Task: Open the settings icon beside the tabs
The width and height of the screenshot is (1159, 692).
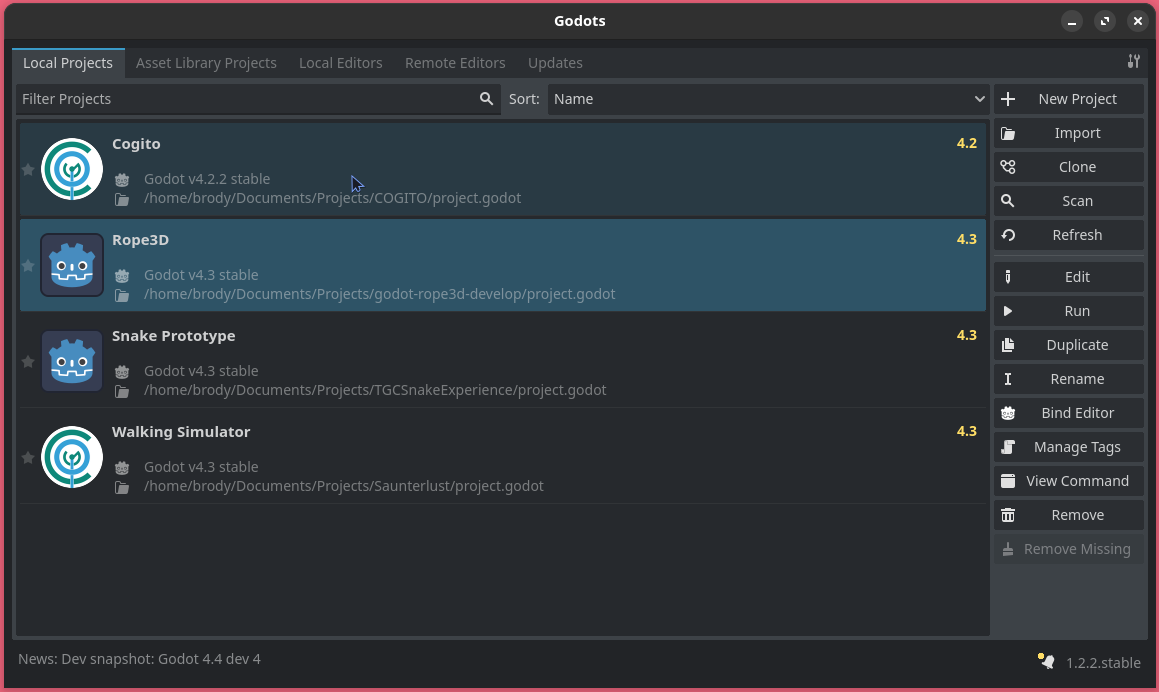Action: (x=1133, y=61)
